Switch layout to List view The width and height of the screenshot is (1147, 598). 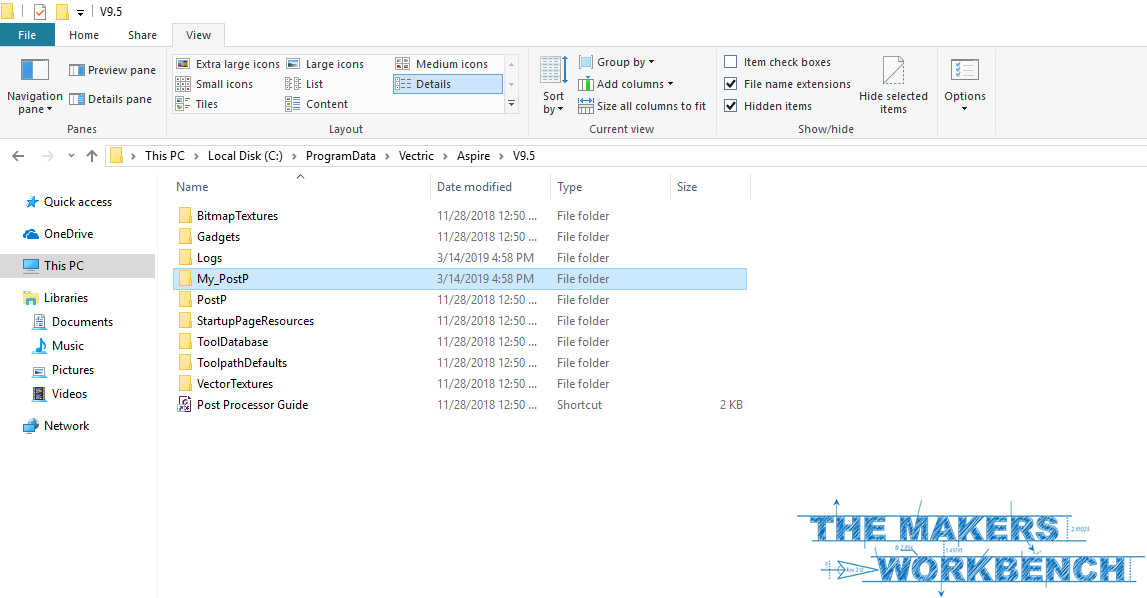(304, 84)
